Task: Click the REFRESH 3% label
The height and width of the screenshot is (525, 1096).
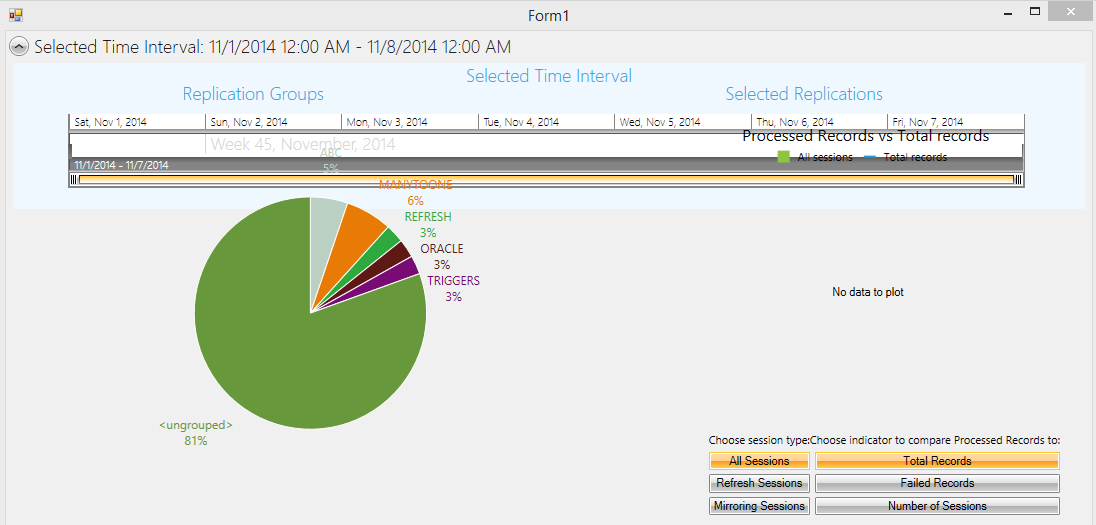Action: (x=428, y=224)
